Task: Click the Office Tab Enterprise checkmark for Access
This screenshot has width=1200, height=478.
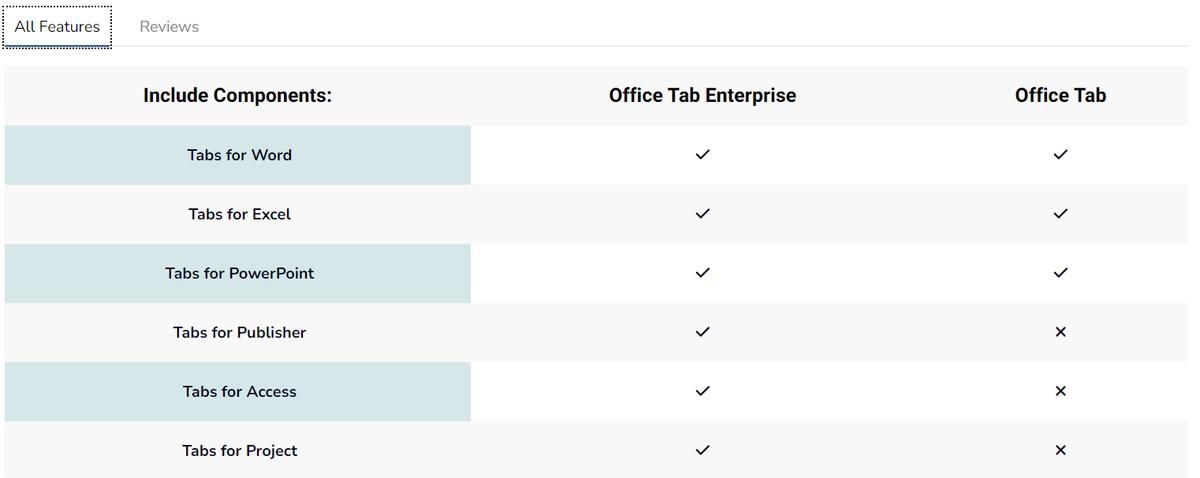Action: [x=702, y=391]
